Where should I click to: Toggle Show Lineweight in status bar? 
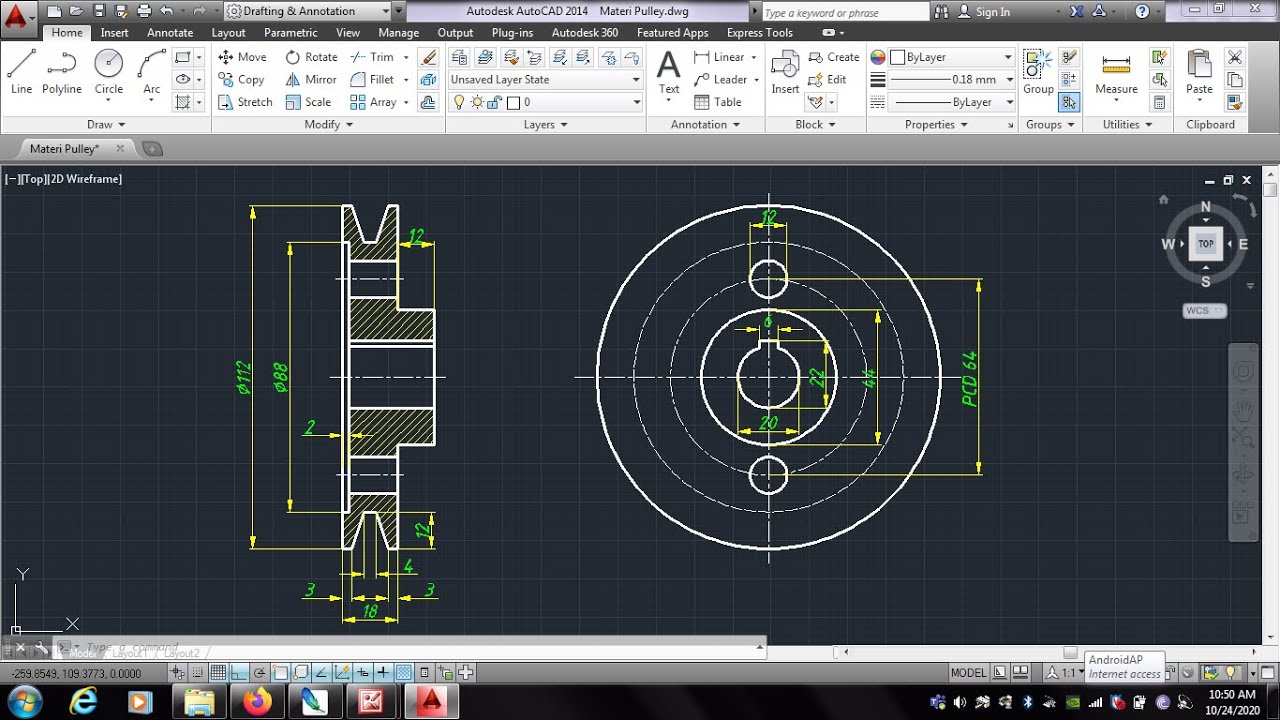(x=383, y=672)
